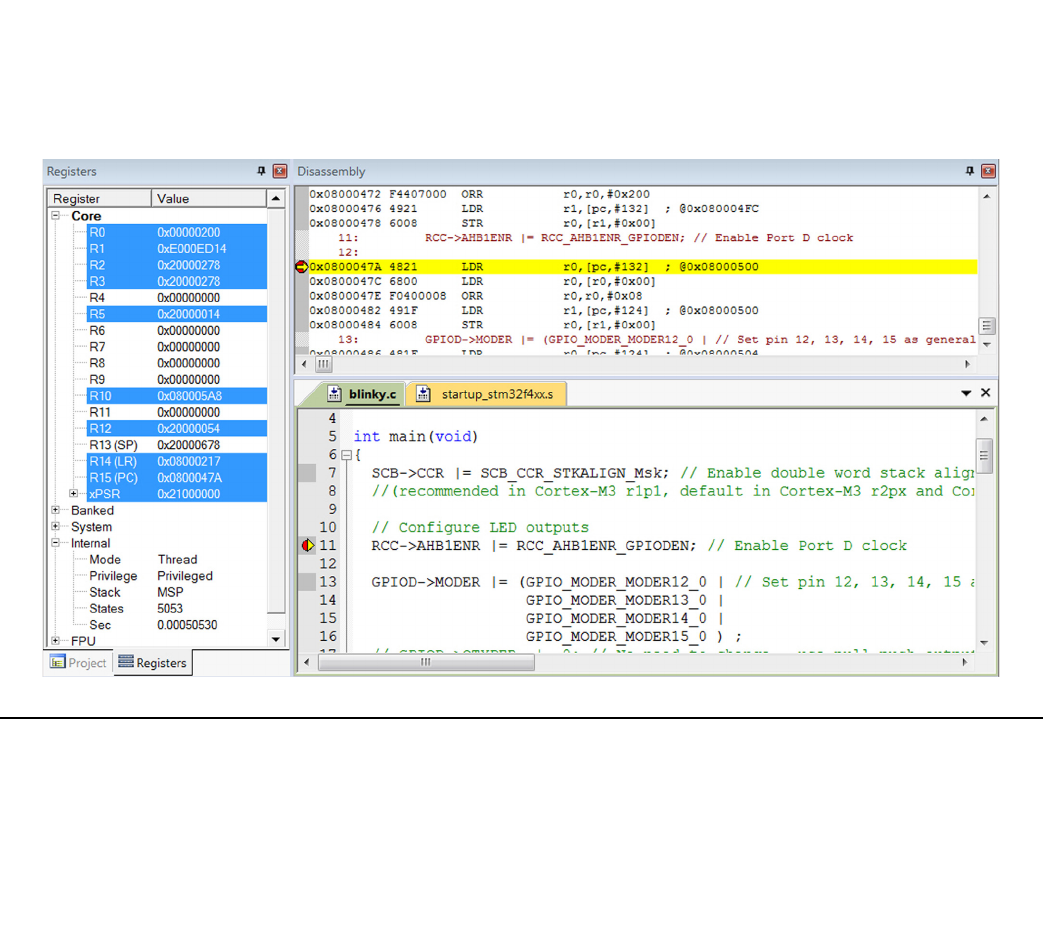Click the Stack value MSP
The width and height of the screenshot is (1059, 926).
click(170, 592)
